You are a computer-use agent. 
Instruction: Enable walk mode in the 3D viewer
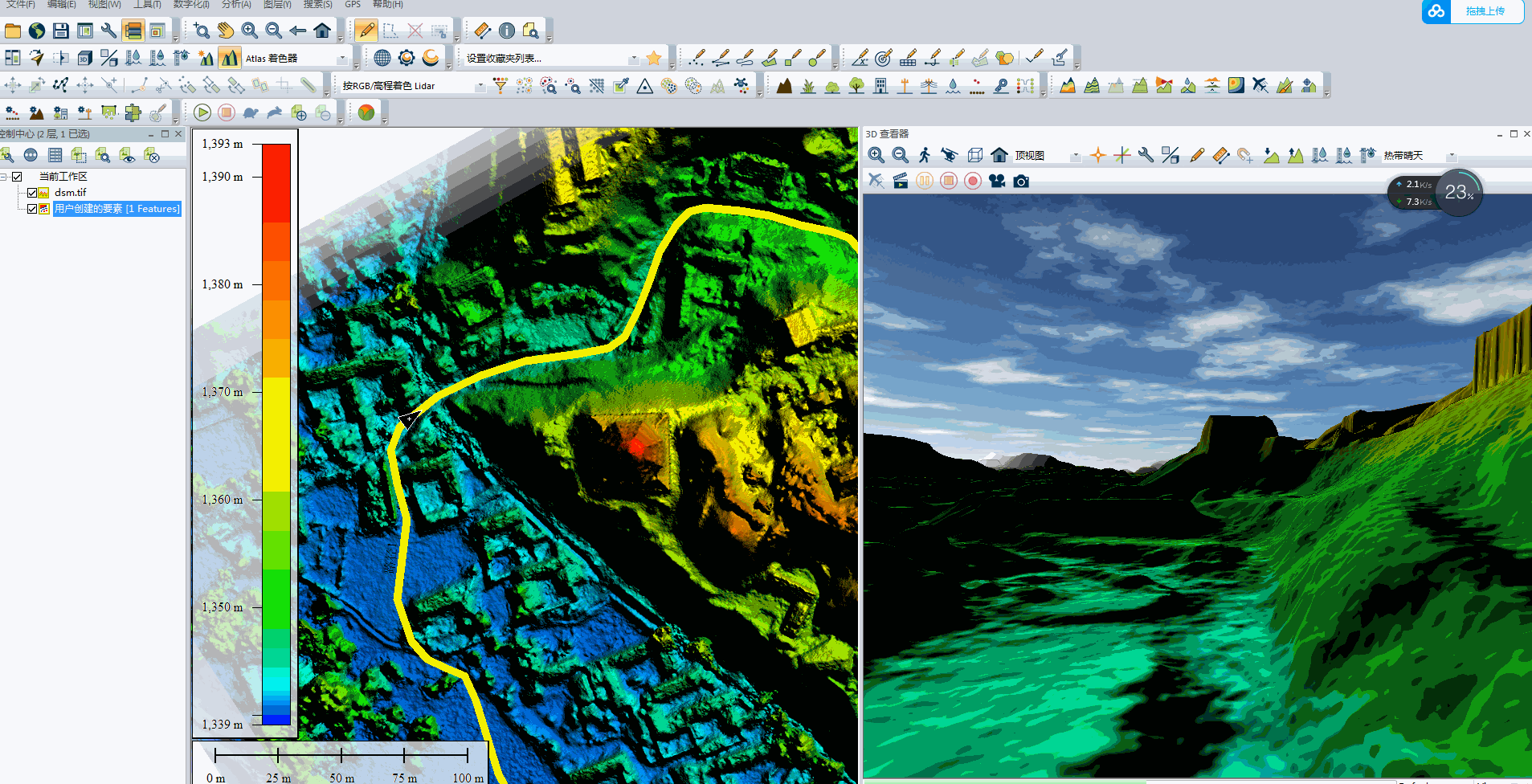click(x=925, y=155)
